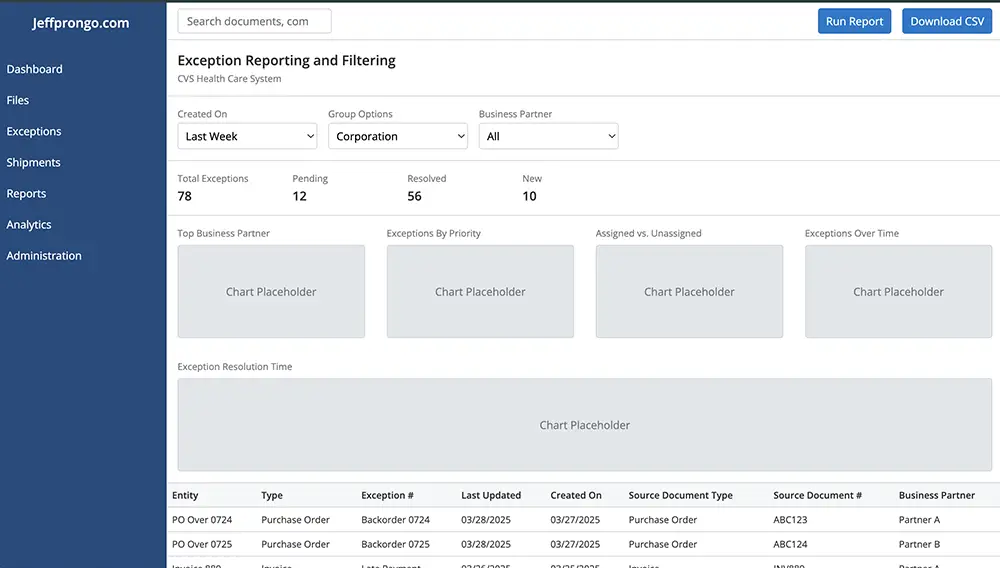
Task: Open Files from the sidebar
Action: click(18, 100)
